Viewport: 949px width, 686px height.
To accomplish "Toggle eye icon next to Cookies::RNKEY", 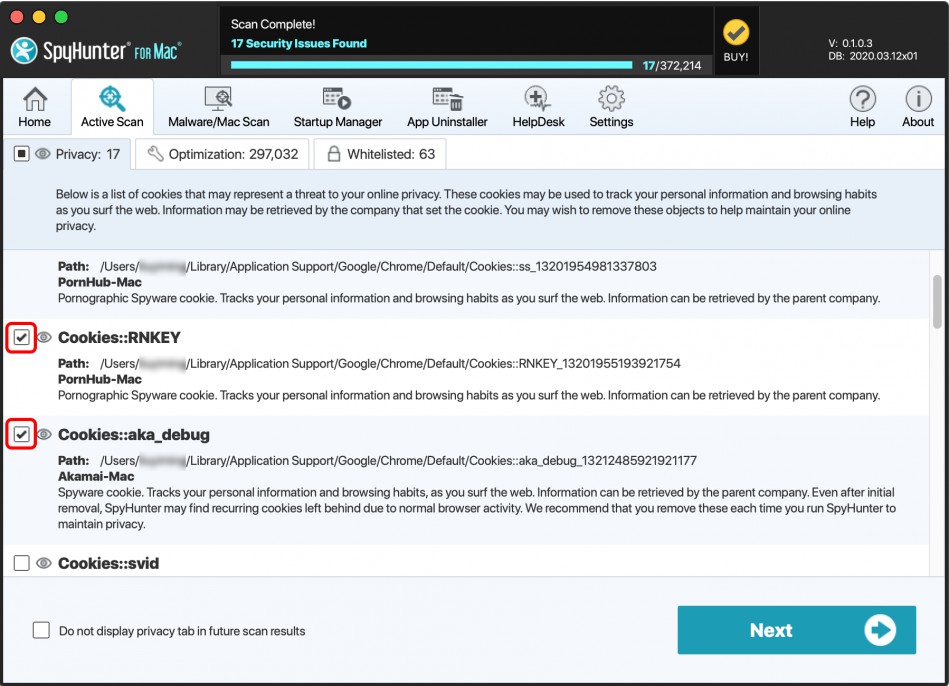I will 44,338.
